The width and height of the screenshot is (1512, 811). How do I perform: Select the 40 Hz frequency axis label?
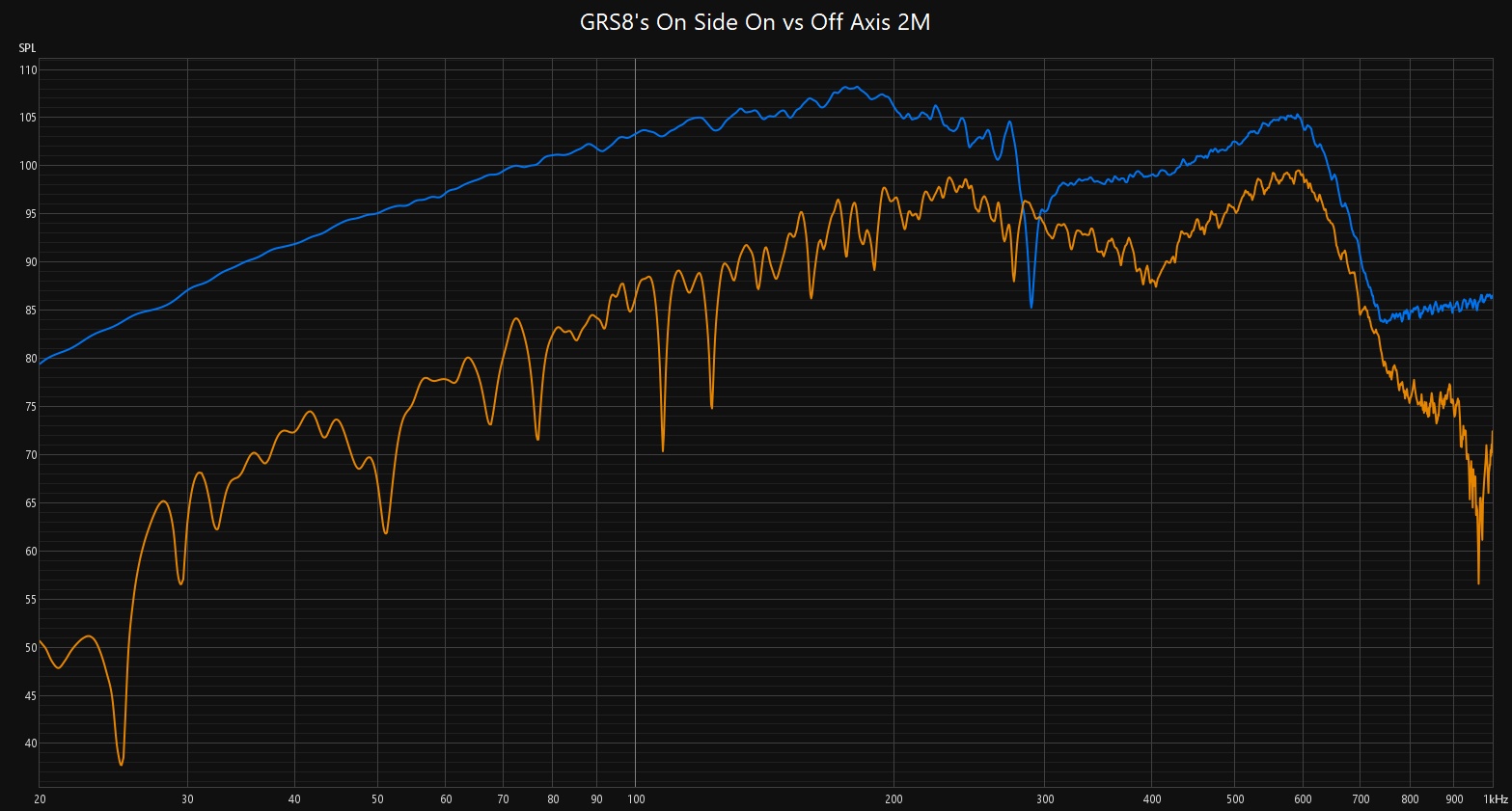click(x=294, y=799)
